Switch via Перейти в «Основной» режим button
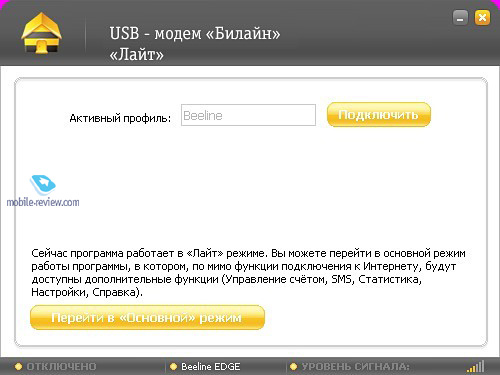 147,317
